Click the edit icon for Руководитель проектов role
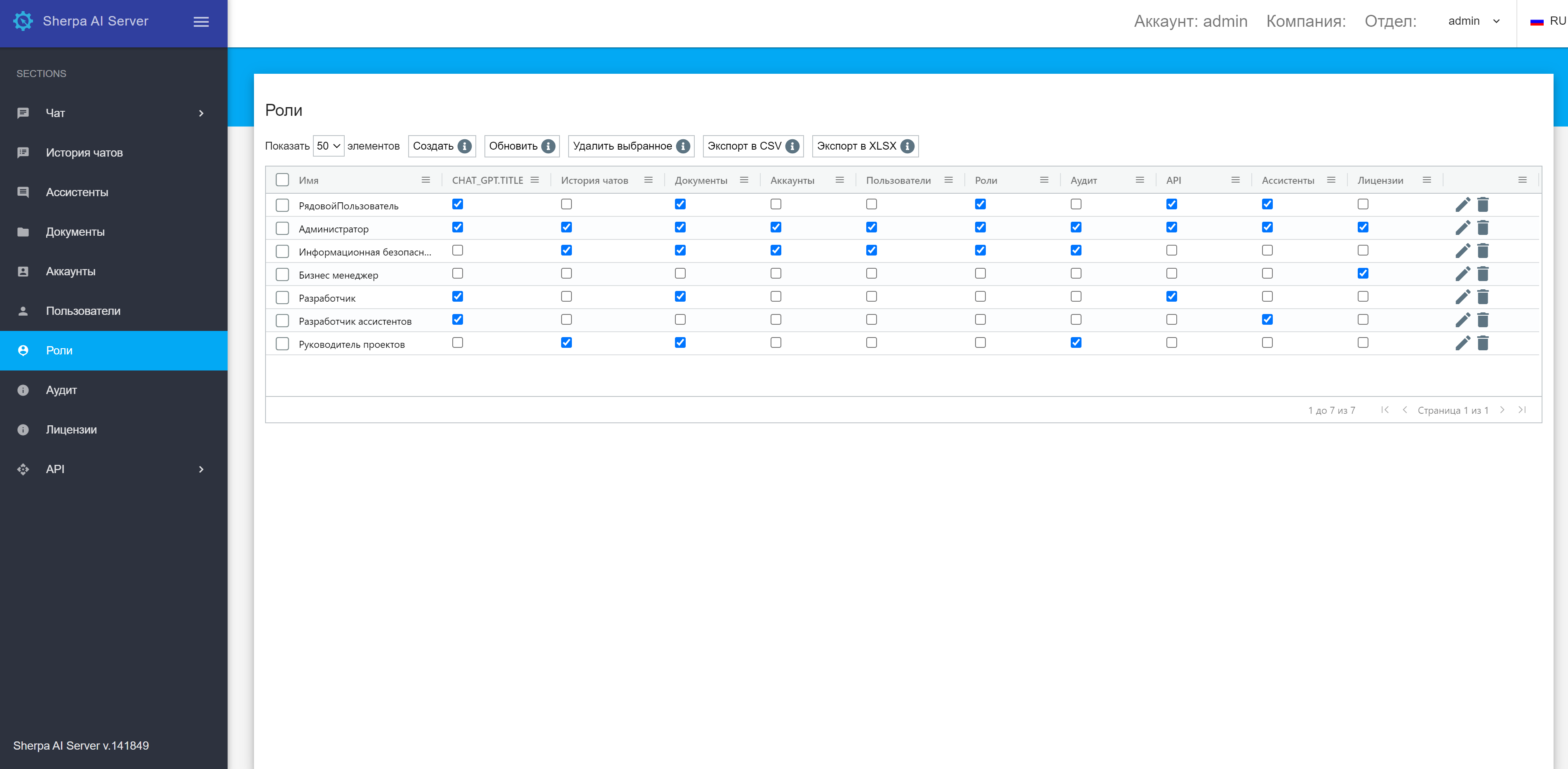The width and height of the screenshot is (1568, 769). (x=1462, y=344)
